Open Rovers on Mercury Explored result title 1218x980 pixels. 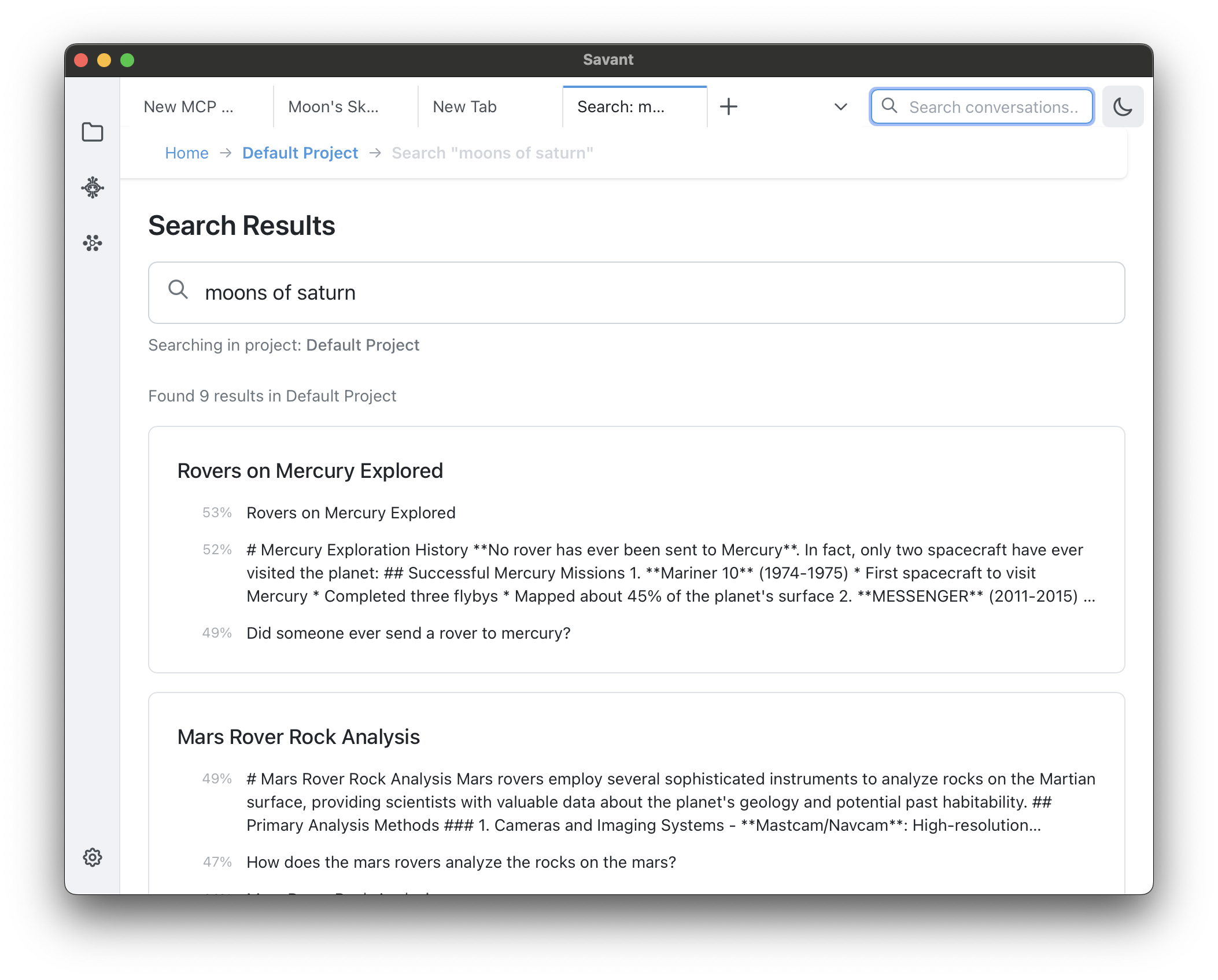310,471
